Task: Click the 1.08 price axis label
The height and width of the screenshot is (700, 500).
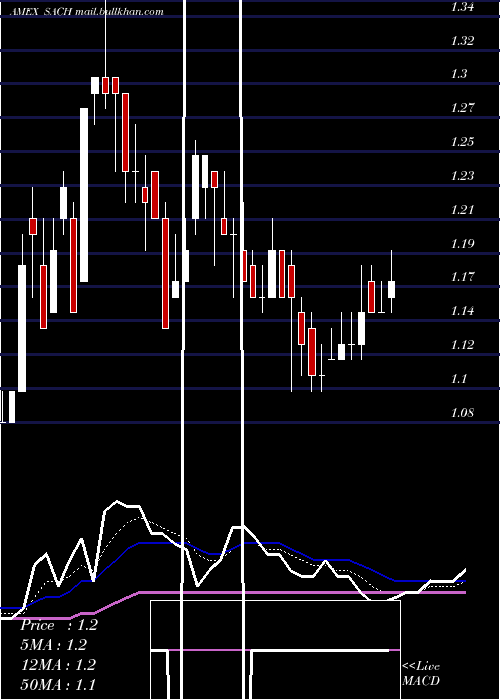Action: 462,412
